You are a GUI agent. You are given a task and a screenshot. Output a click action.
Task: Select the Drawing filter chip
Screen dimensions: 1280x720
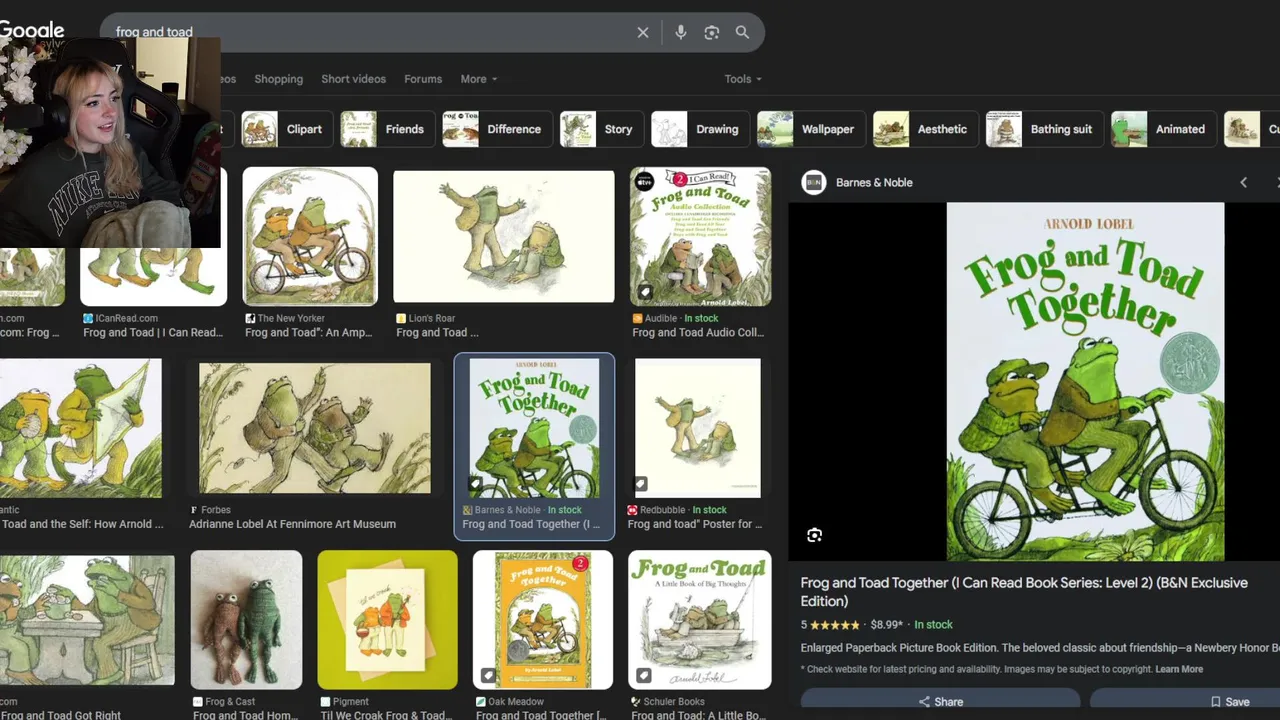(699, 129)
